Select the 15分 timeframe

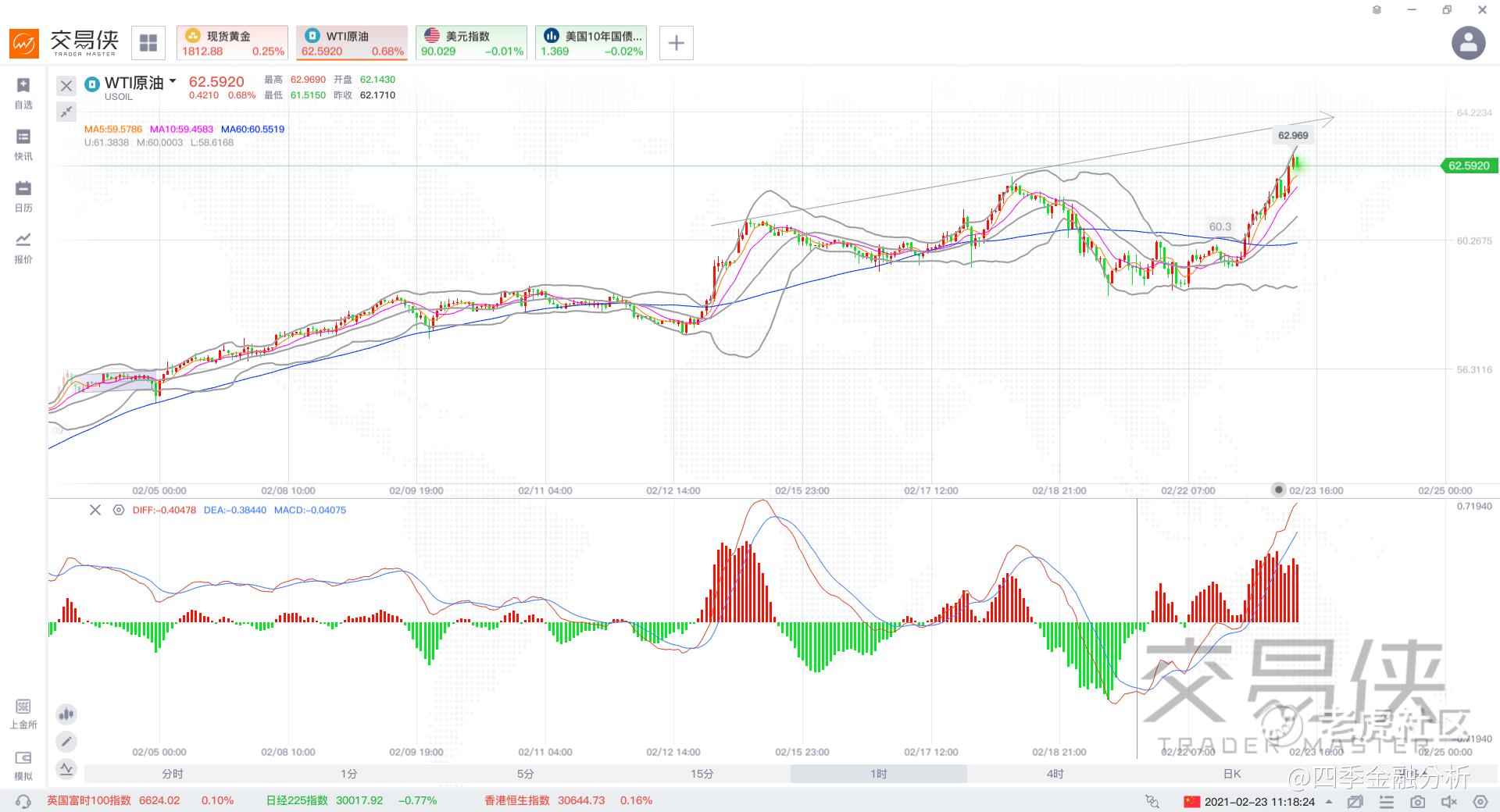[702, 774]
